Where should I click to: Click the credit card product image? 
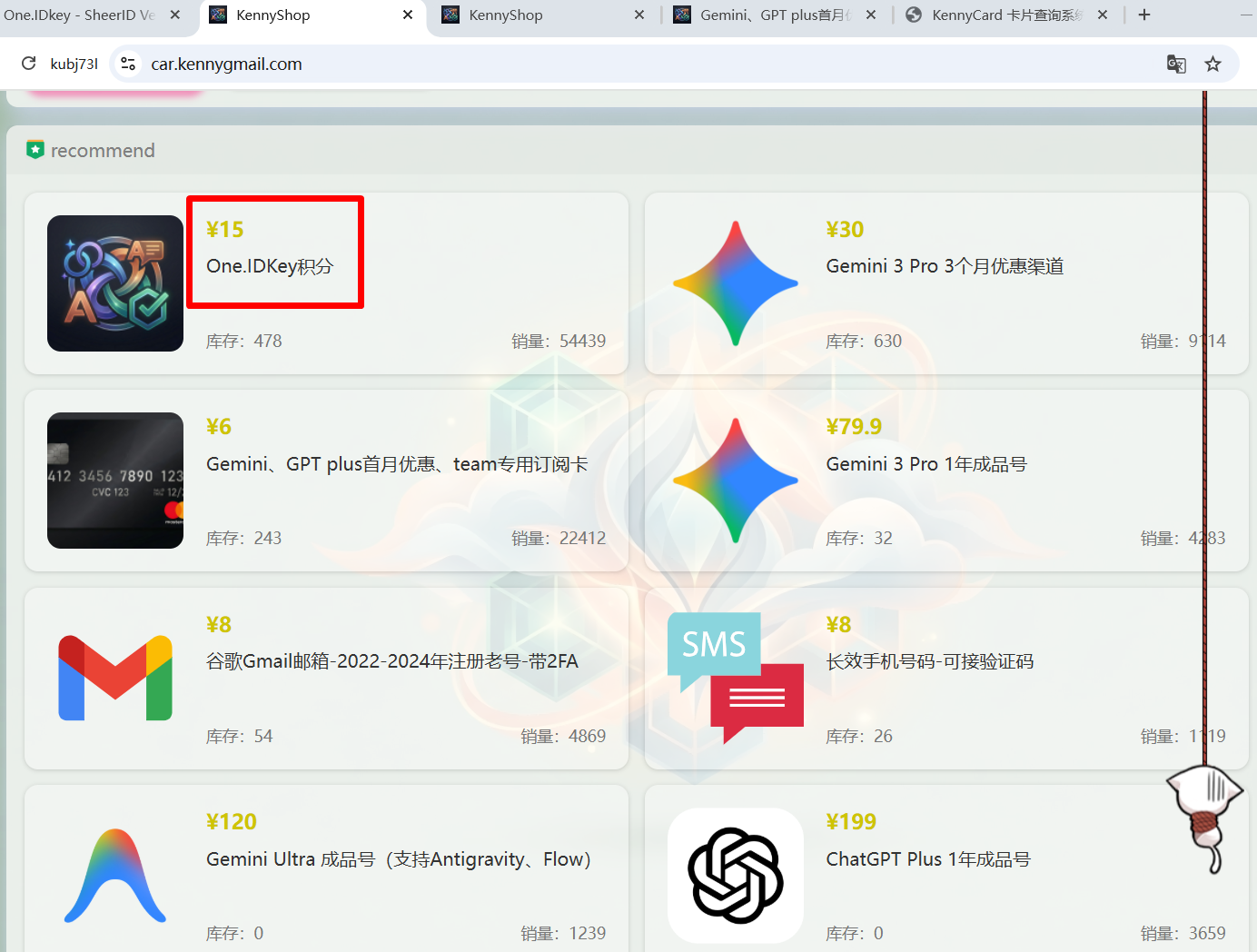point(115,481)
